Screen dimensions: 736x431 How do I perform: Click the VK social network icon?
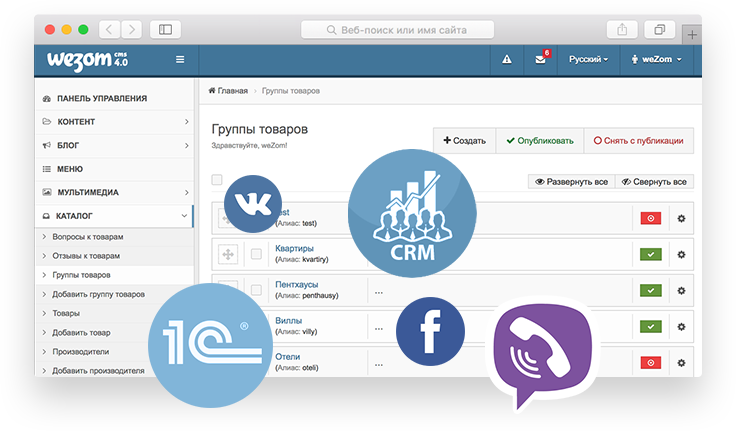point(253,204)
